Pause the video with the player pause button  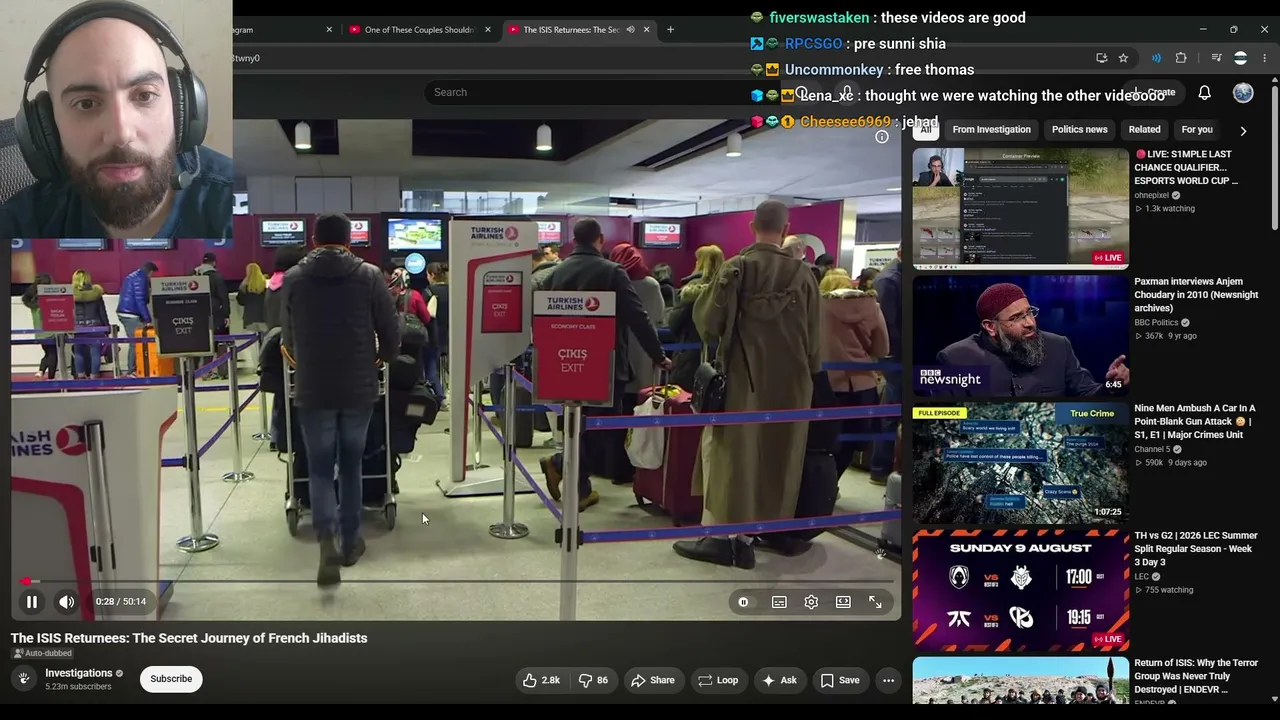tap(32, 602)
